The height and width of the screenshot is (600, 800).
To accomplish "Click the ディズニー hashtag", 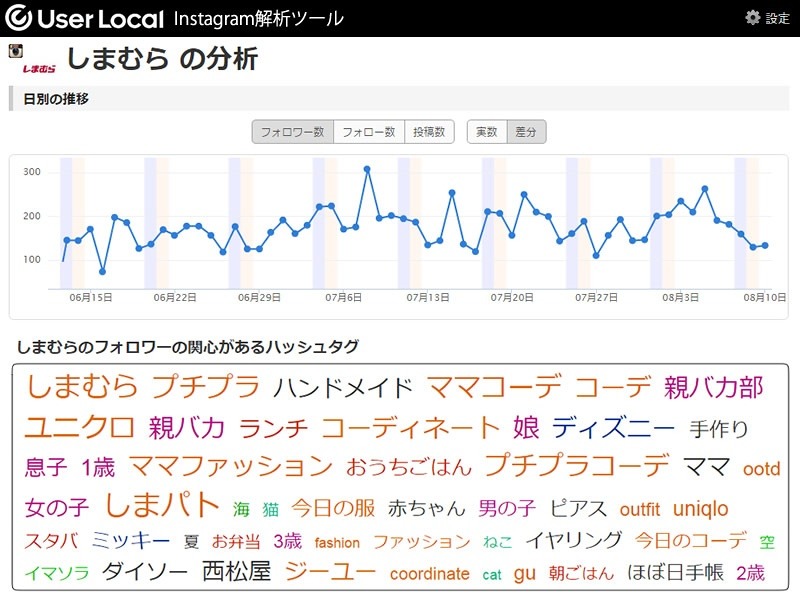I will click(613, 427).
